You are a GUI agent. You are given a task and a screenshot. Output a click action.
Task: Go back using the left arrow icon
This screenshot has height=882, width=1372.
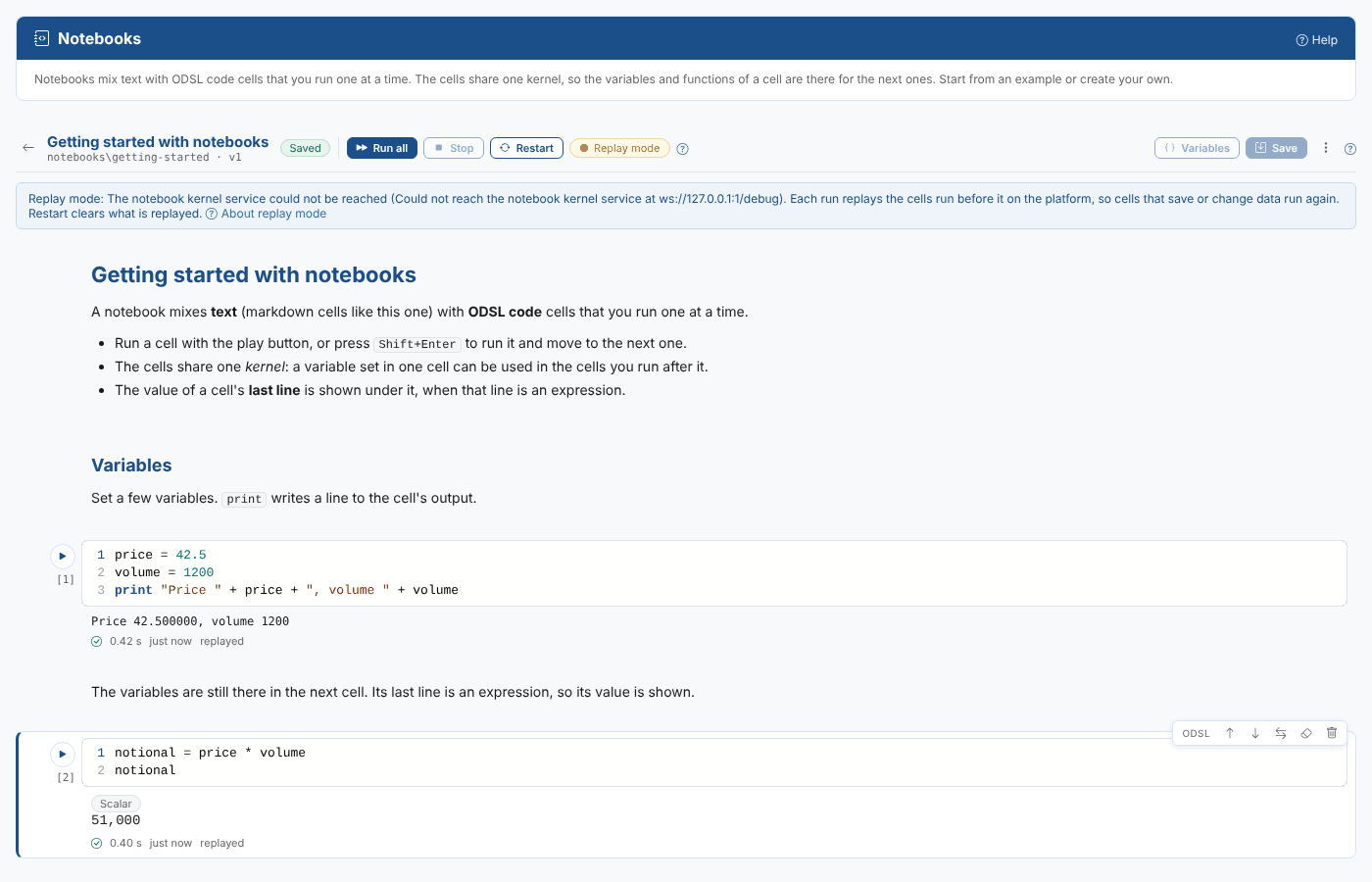coord(28,148)
